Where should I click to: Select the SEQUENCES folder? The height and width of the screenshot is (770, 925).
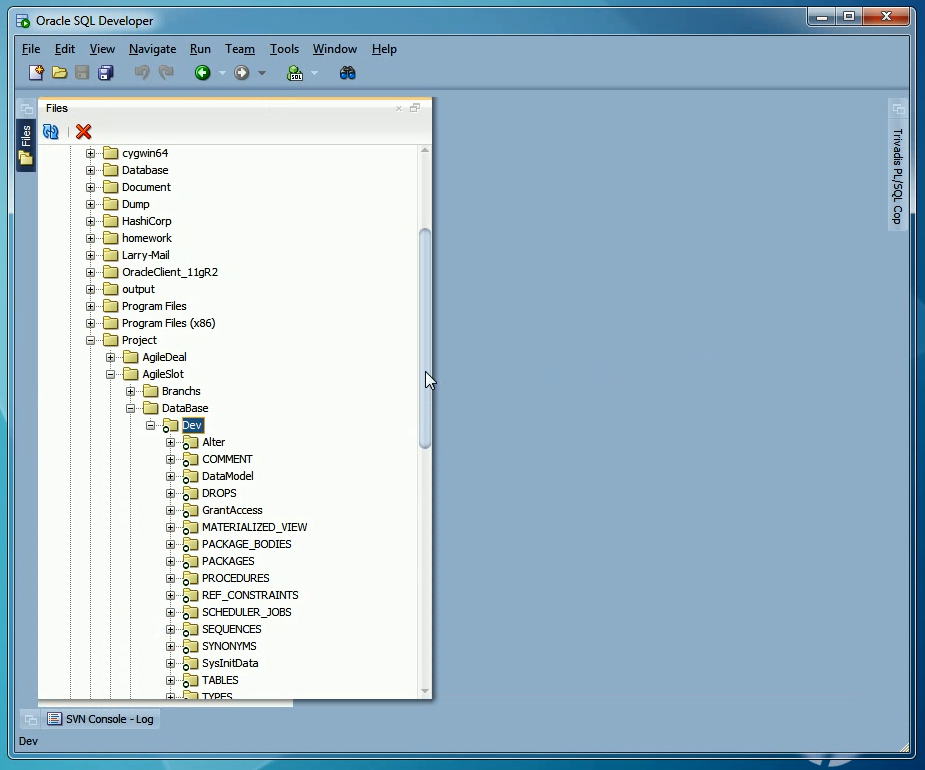click(x=231, y=630)
